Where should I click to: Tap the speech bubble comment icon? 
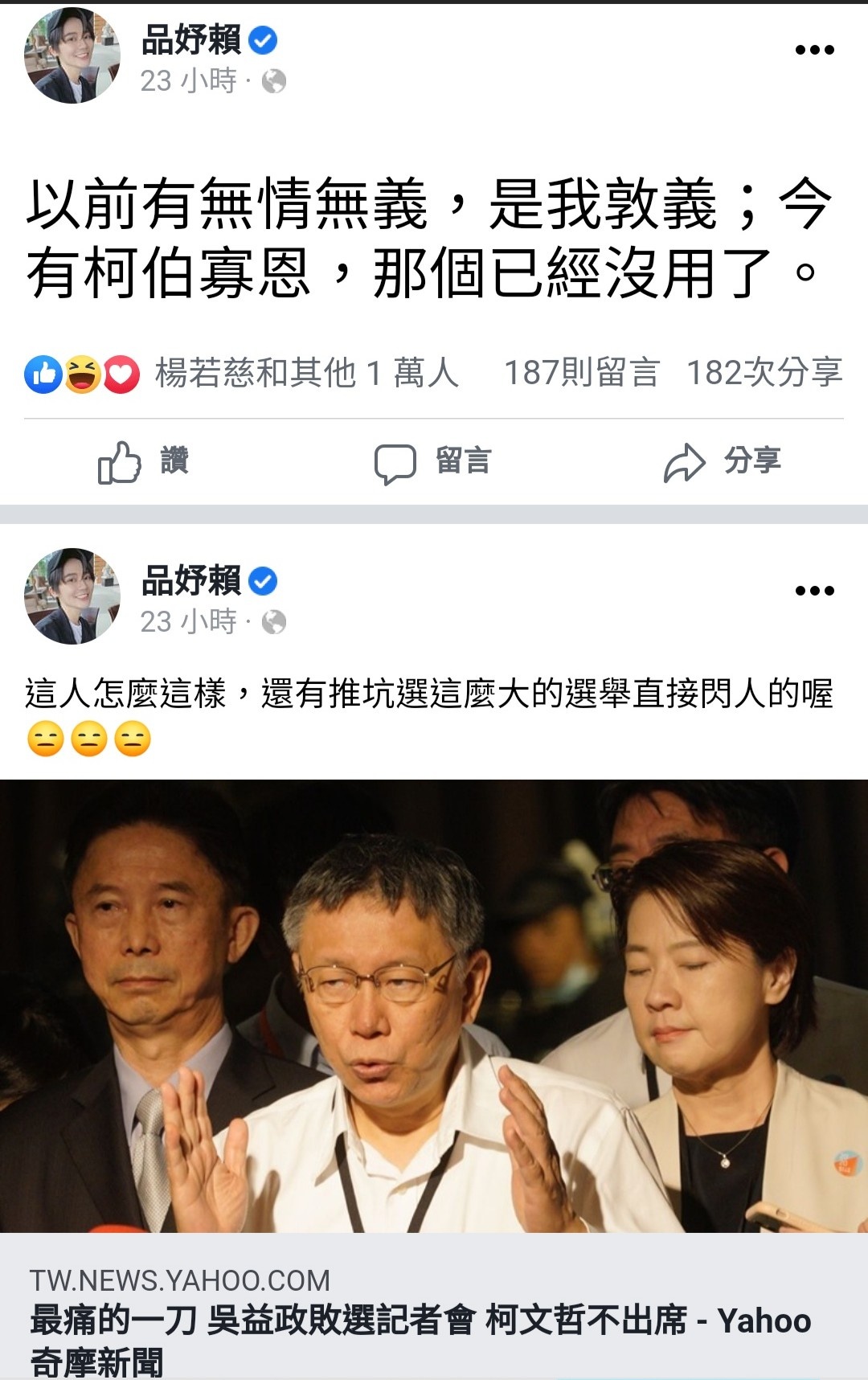point(395,464)
